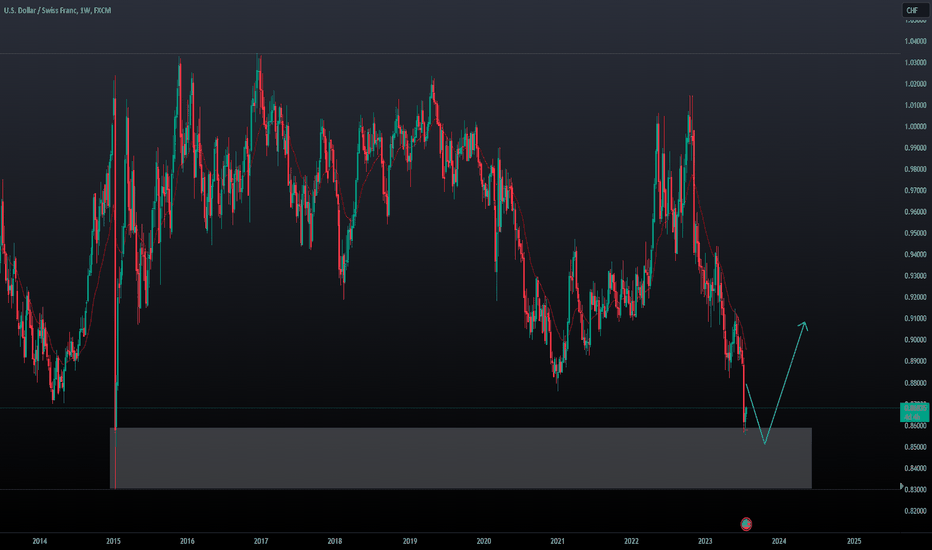Click the 0.96000 price axis label
The width and height of the screenshot is (932, 550).
pyautogui.click(x=915, y=212)
